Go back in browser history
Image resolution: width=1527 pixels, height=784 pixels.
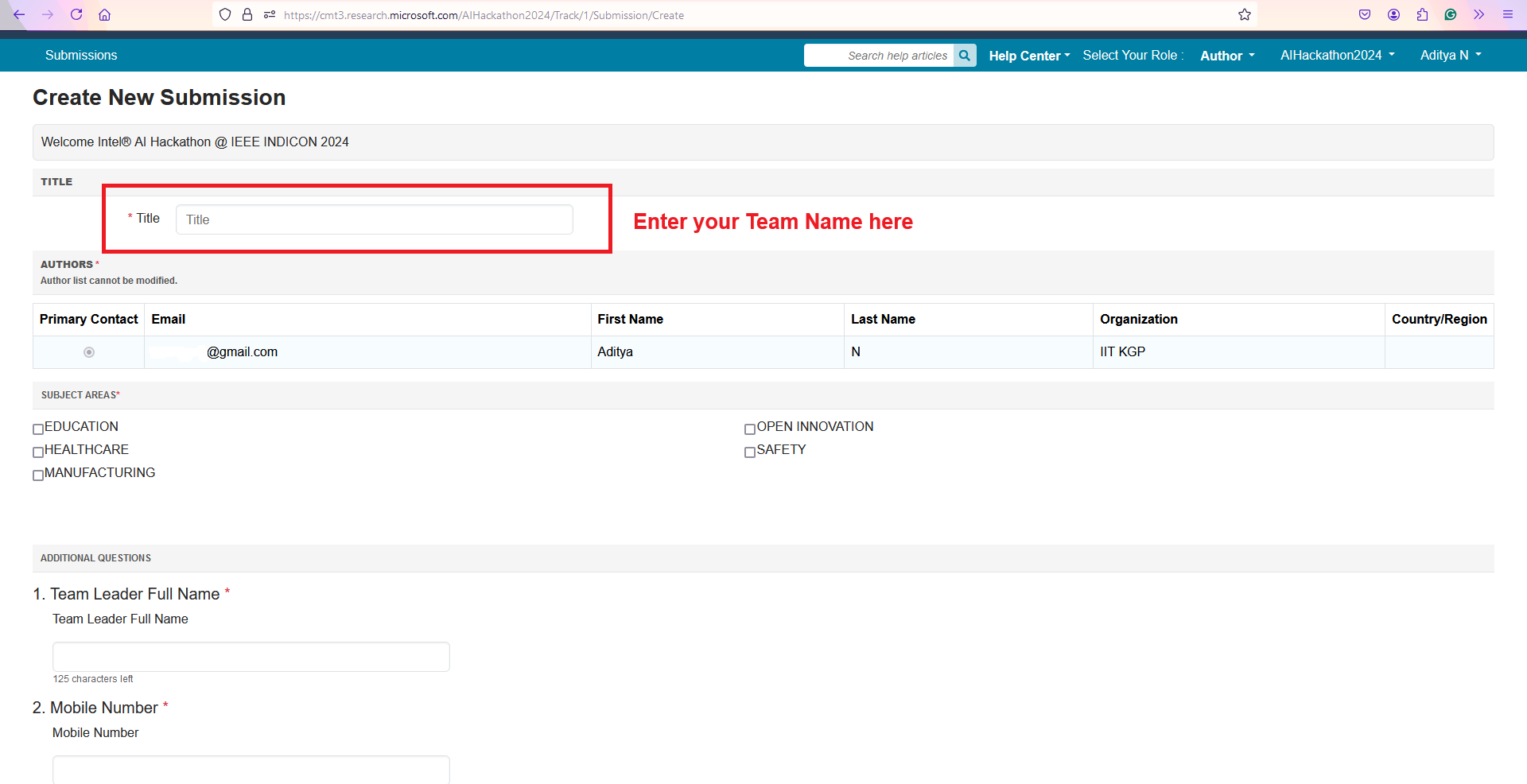[x=19, y=14]
